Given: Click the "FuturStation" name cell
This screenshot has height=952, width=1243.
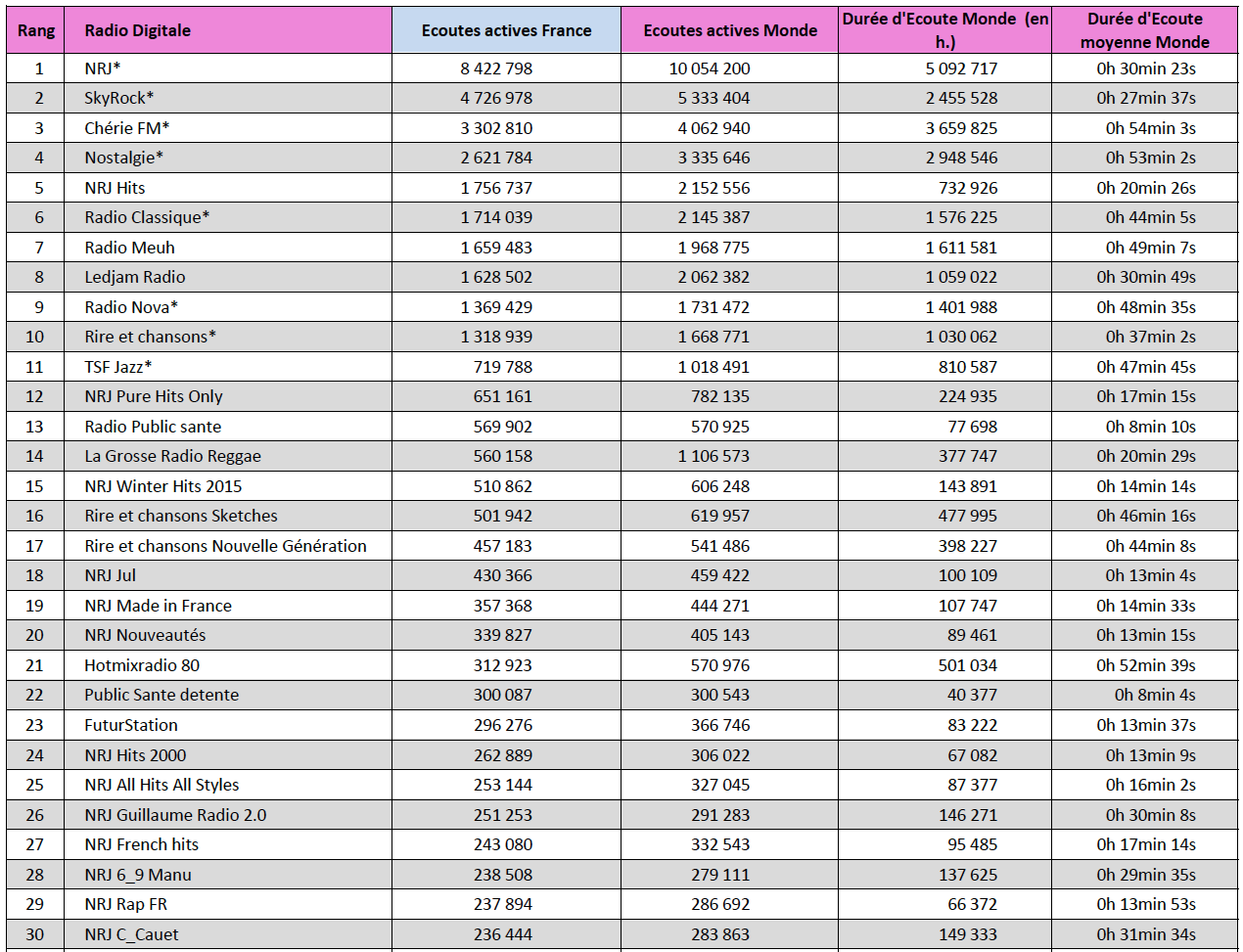Looking at the screenshot, I should 131,725.
